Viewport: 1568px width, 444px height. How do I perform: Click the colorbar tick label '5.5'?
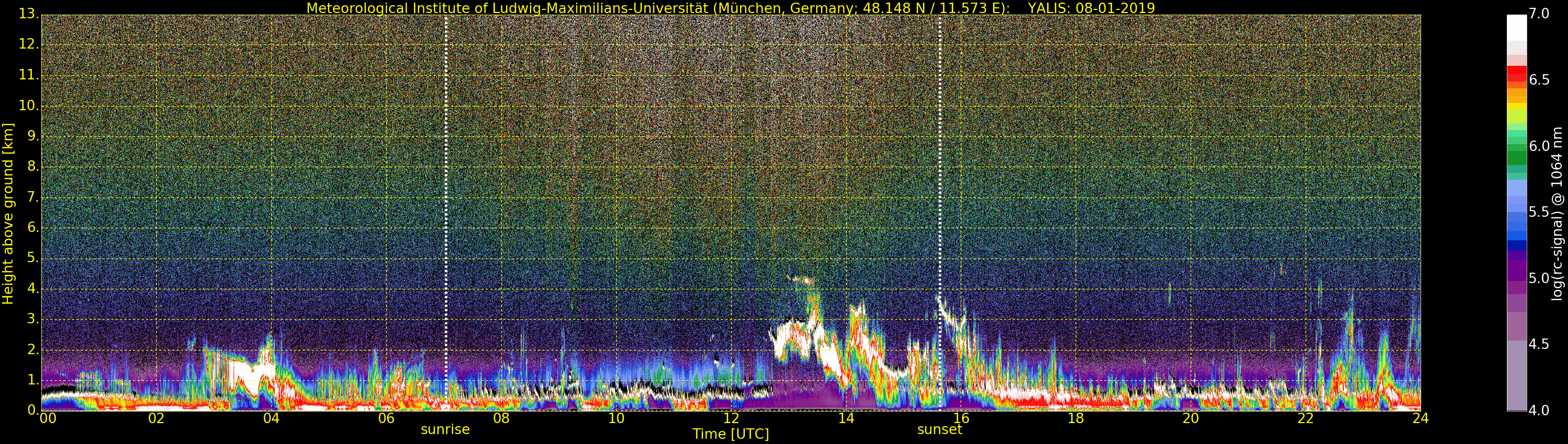(1538, 212)
